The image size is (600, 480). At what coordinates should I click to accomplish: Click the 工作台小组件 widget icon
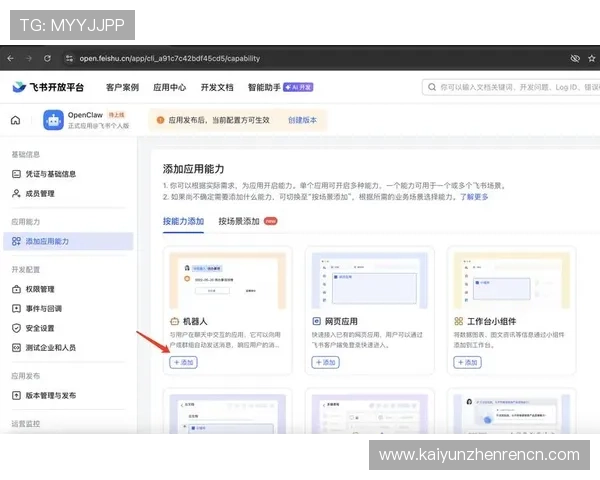click(458, 321)
